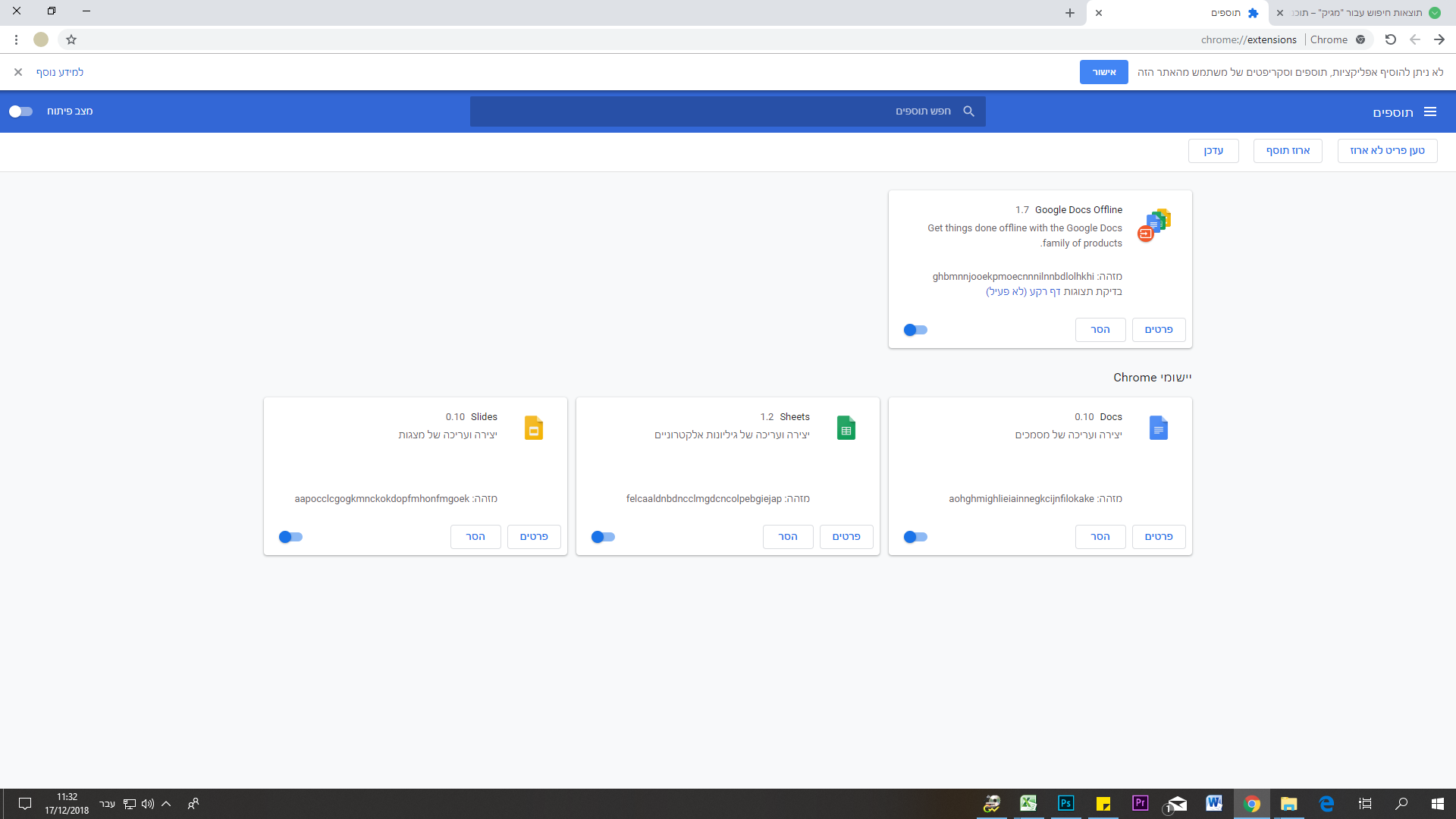Show hidden system tray icons chevron
1456x819 pixels.
166,804
